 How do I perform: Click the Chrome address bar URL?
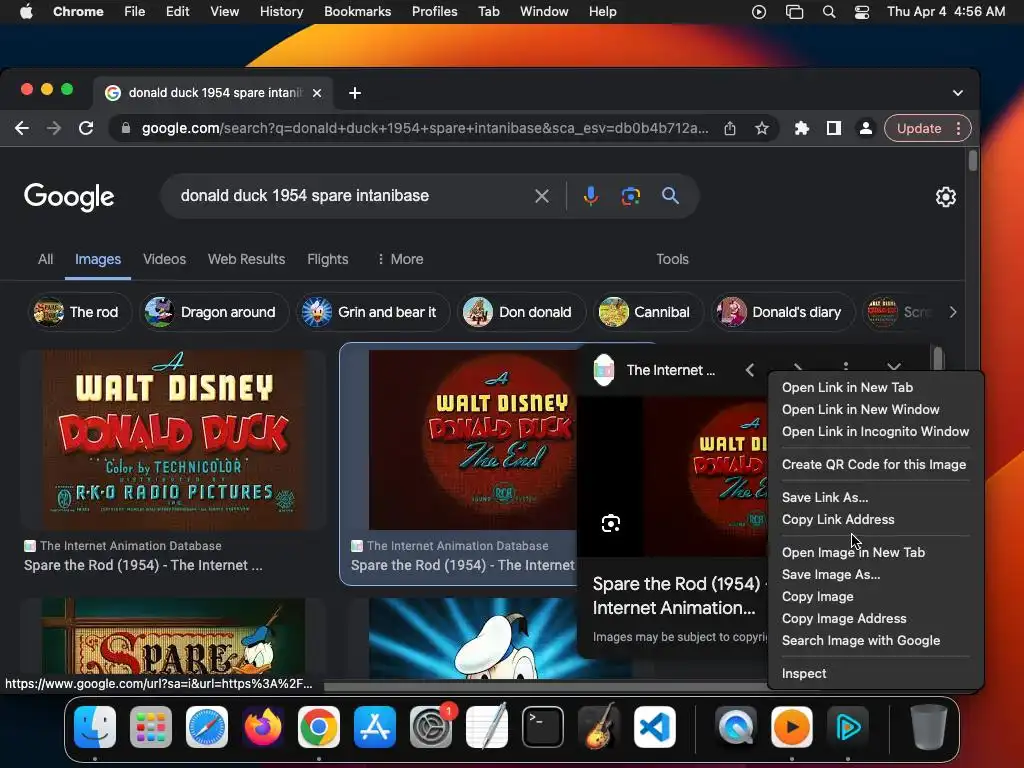[x=424, y=128]
